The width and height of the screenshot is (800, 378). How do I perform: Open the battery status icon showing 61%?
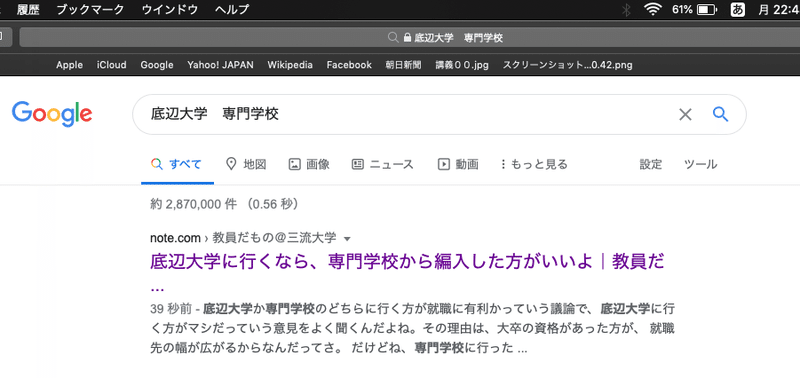coord(707,9)
